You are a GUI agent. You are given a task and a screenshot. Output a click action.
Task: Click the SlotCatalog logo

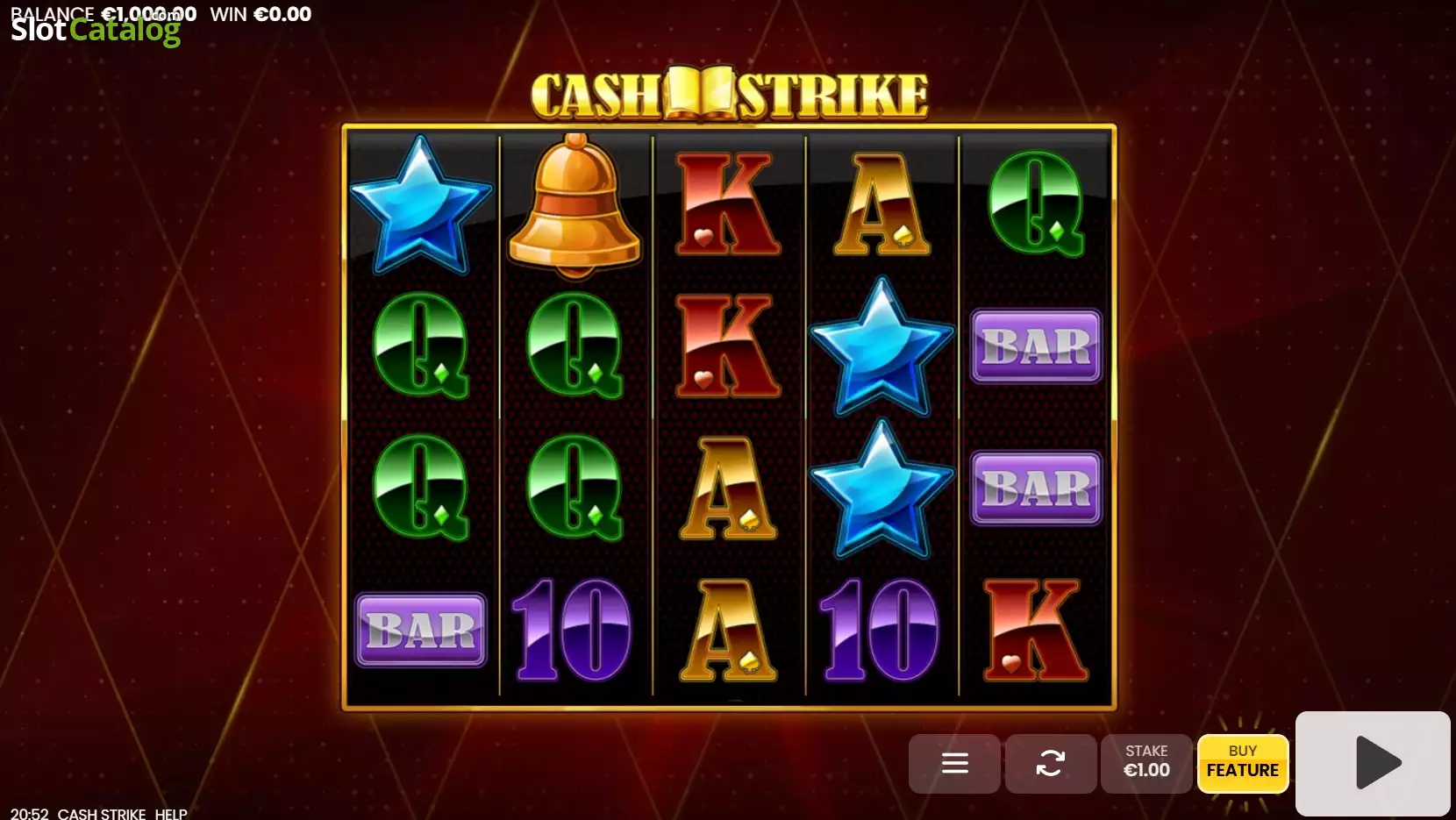coord(96,31)
